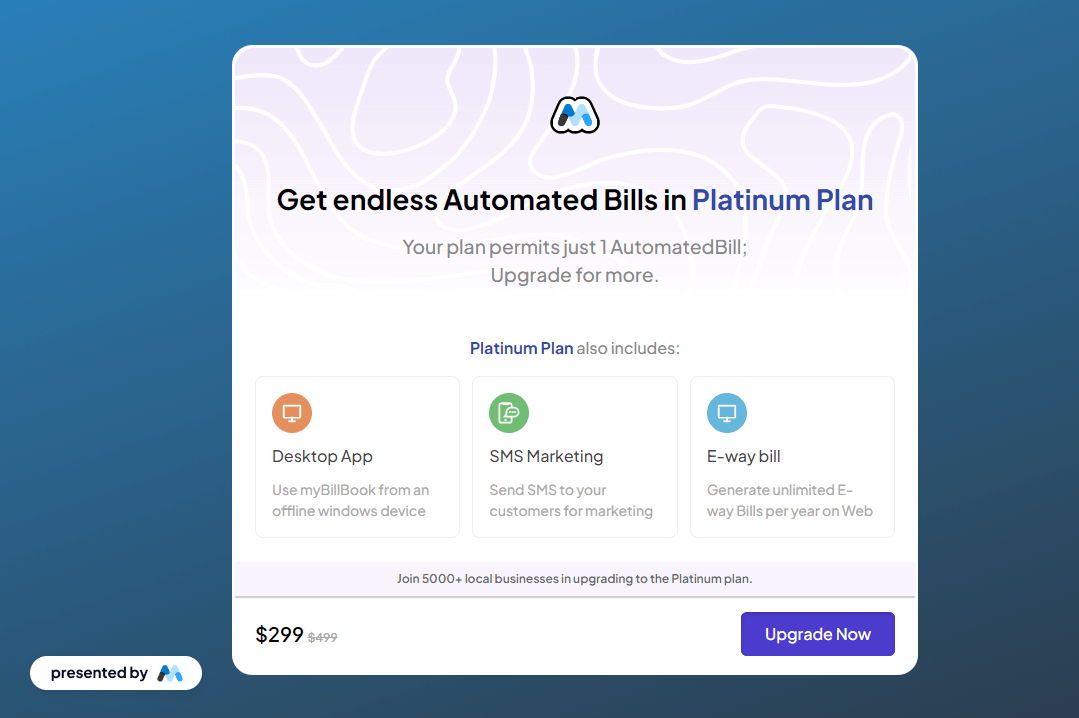
Task: Click the 'Join 5000+ local businesses' banner
Action: (x=575, y=579)
